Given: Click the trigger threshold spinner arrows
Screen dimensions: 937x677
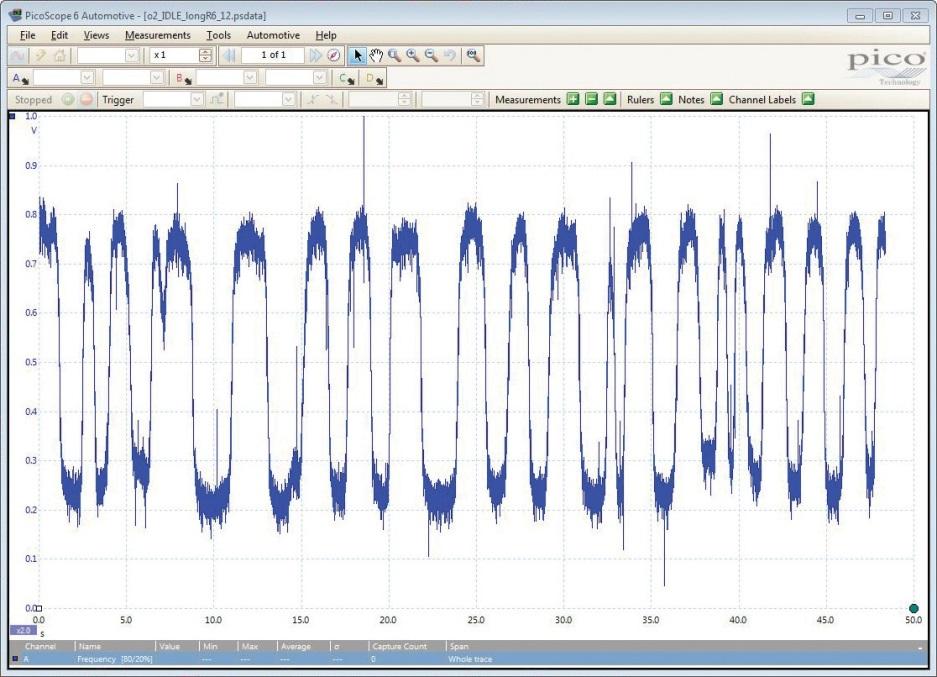Looking at the screenshot, I should 405,100.
